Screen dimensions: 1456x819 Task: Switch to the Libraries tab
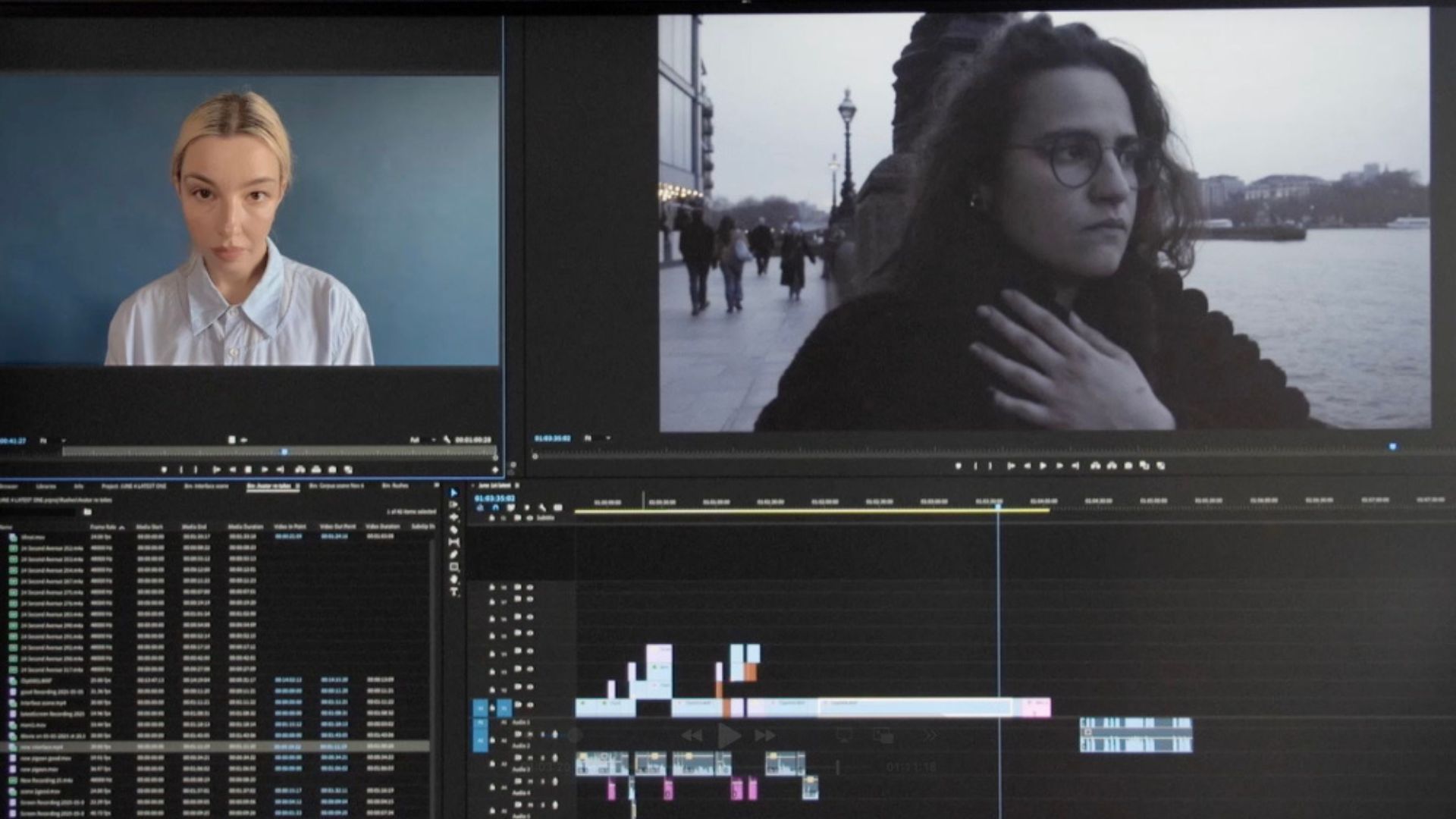pos(46,486)
